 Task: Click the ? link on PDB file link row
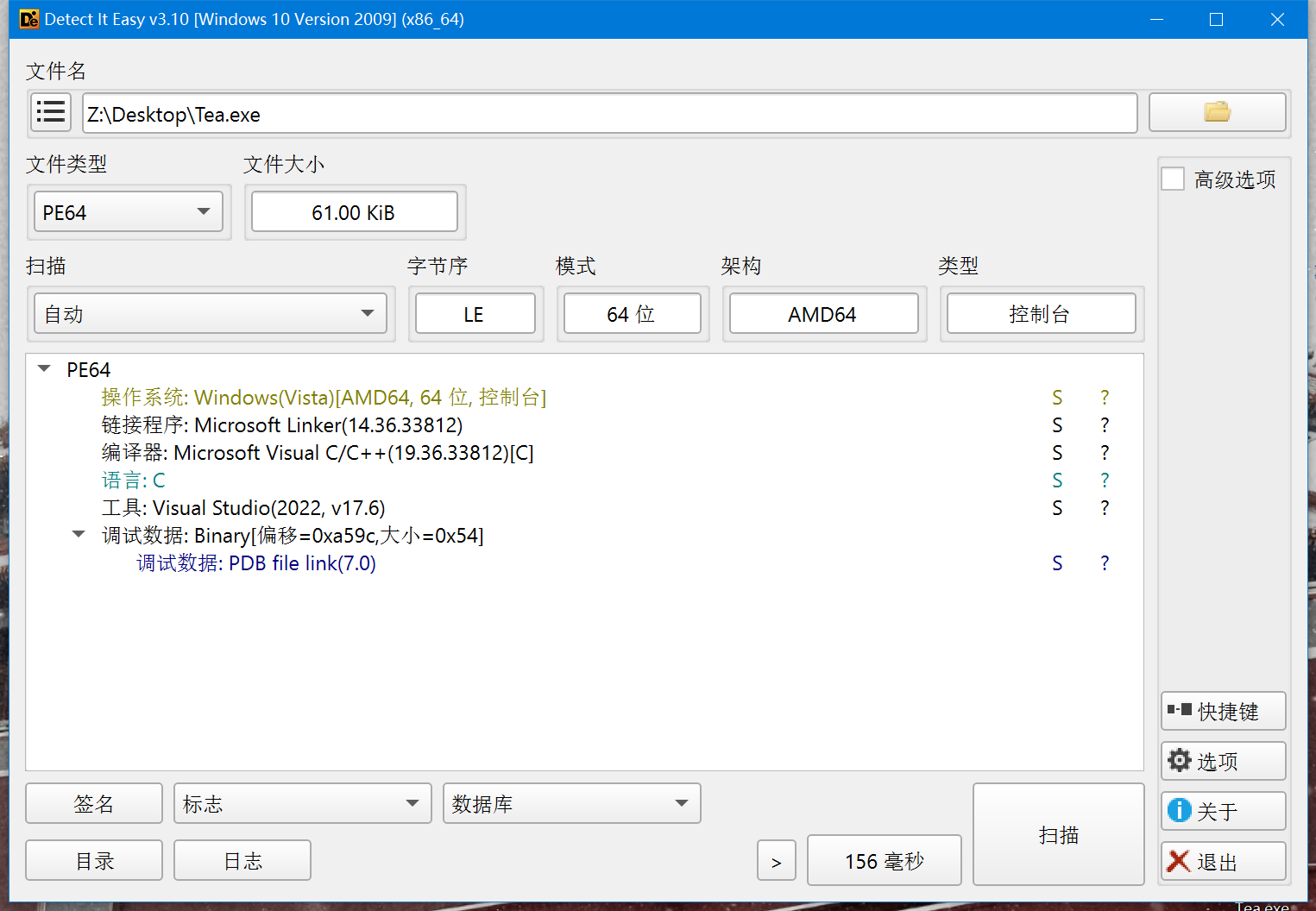[x=1105, y=562]
